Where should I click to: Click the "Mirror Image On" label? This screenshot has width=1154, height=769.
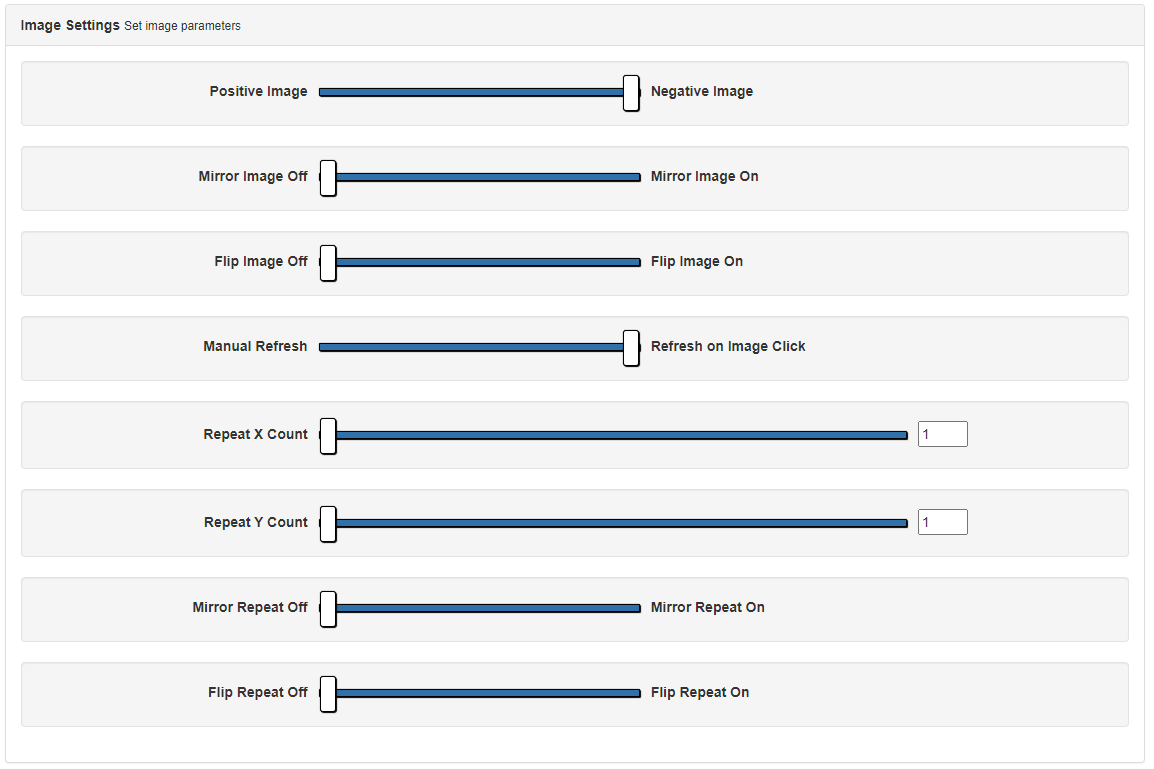tap(704, 176)
